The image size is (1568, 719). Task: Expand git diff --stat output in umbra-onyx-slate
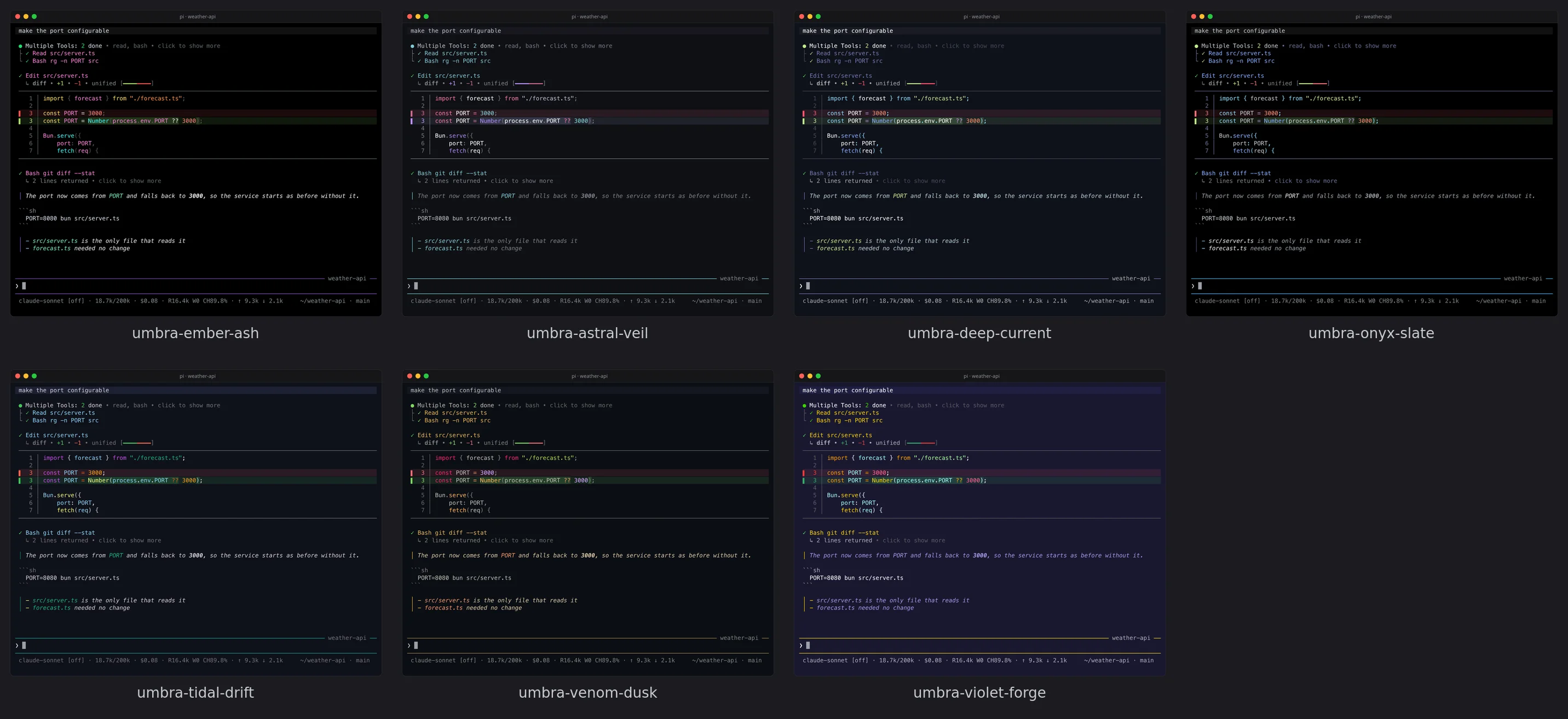(1306, 181)
